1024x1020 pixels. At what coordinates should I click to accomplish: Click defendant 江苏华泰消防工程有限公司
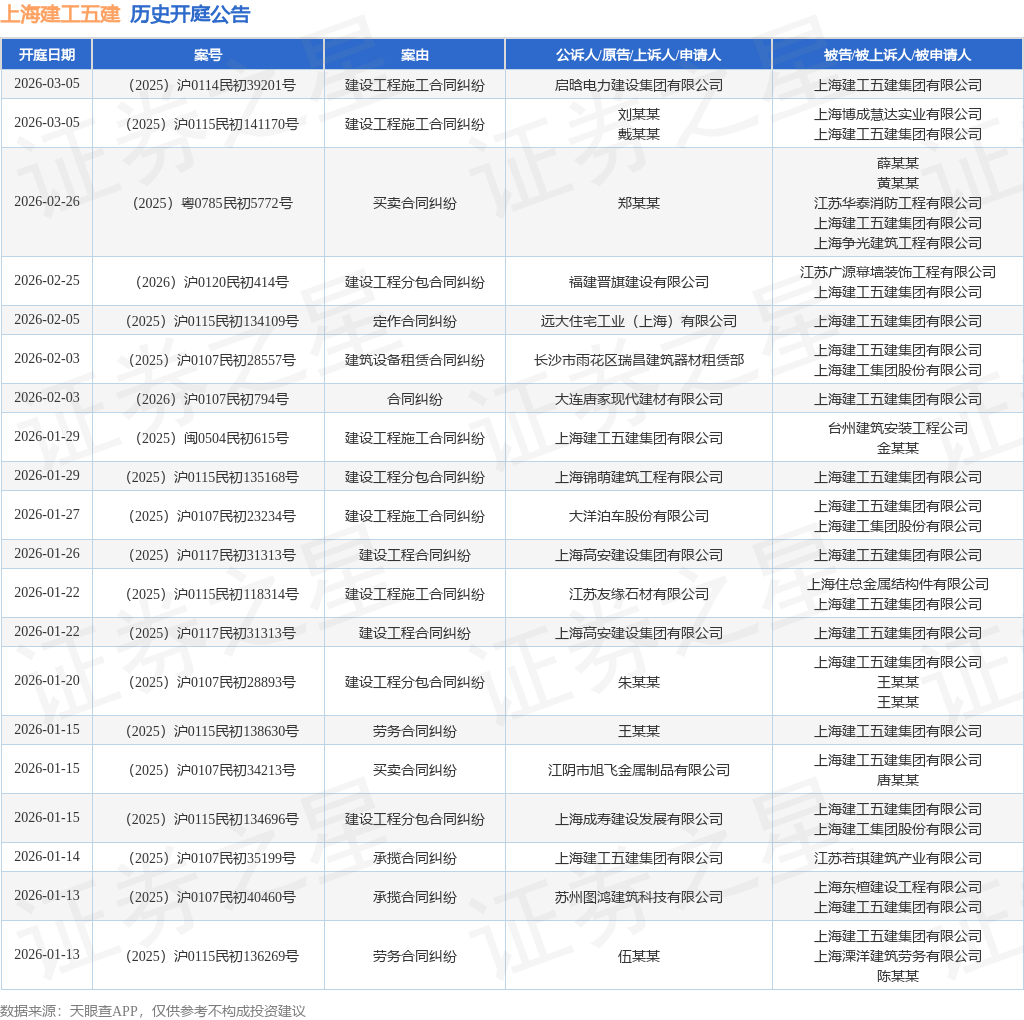(x=897, y=203)
